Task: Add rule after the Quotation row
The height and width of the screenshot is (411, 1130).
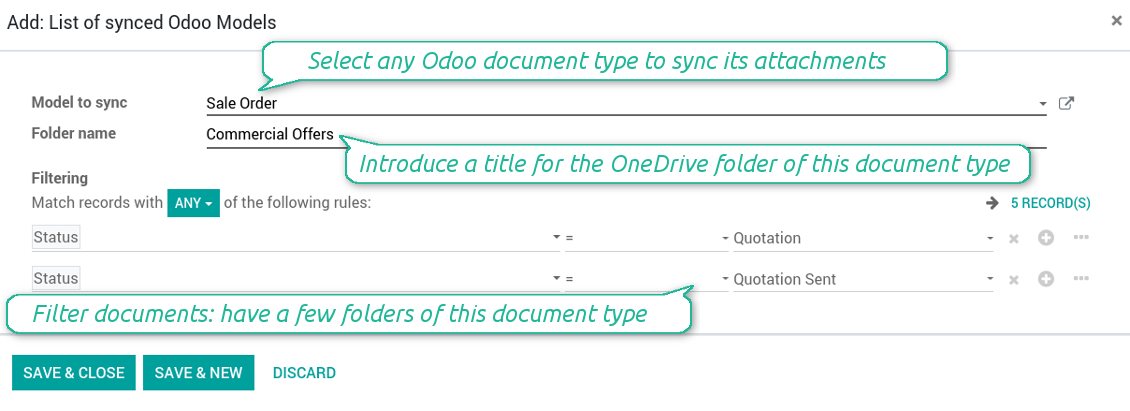Action: 1046,238
